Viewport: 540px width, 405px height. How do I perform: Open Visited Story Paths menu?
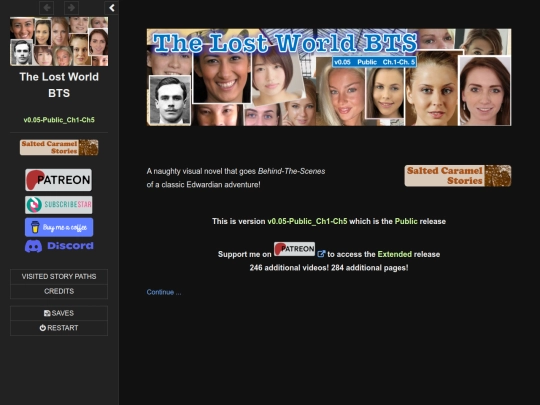59,277
